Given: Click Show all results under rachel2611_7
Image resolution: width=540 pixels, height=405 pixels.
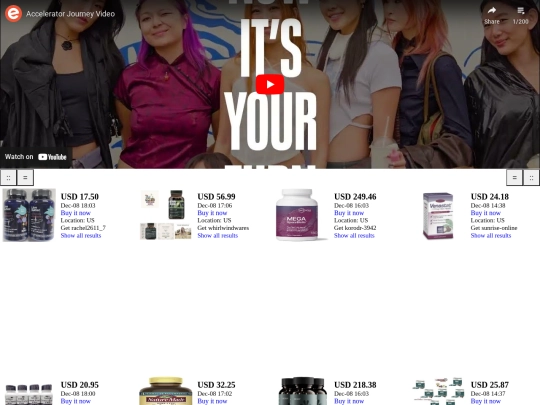Looking at the screenshot, I should coord(81,236).
